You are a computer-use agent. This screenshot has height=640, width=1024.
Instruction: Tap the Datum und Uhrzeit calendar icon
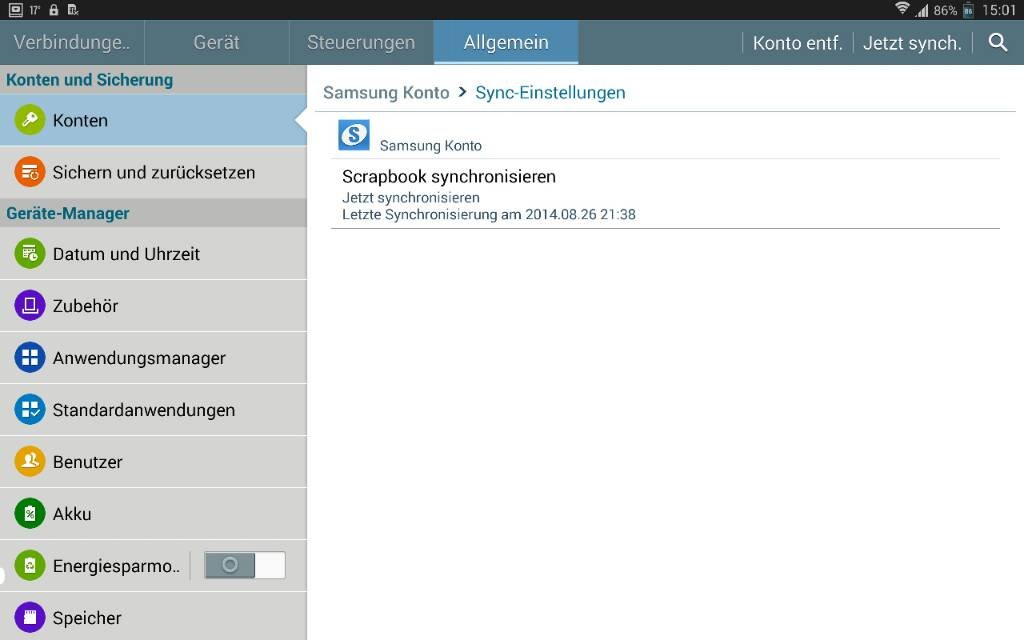click(29, 253)
